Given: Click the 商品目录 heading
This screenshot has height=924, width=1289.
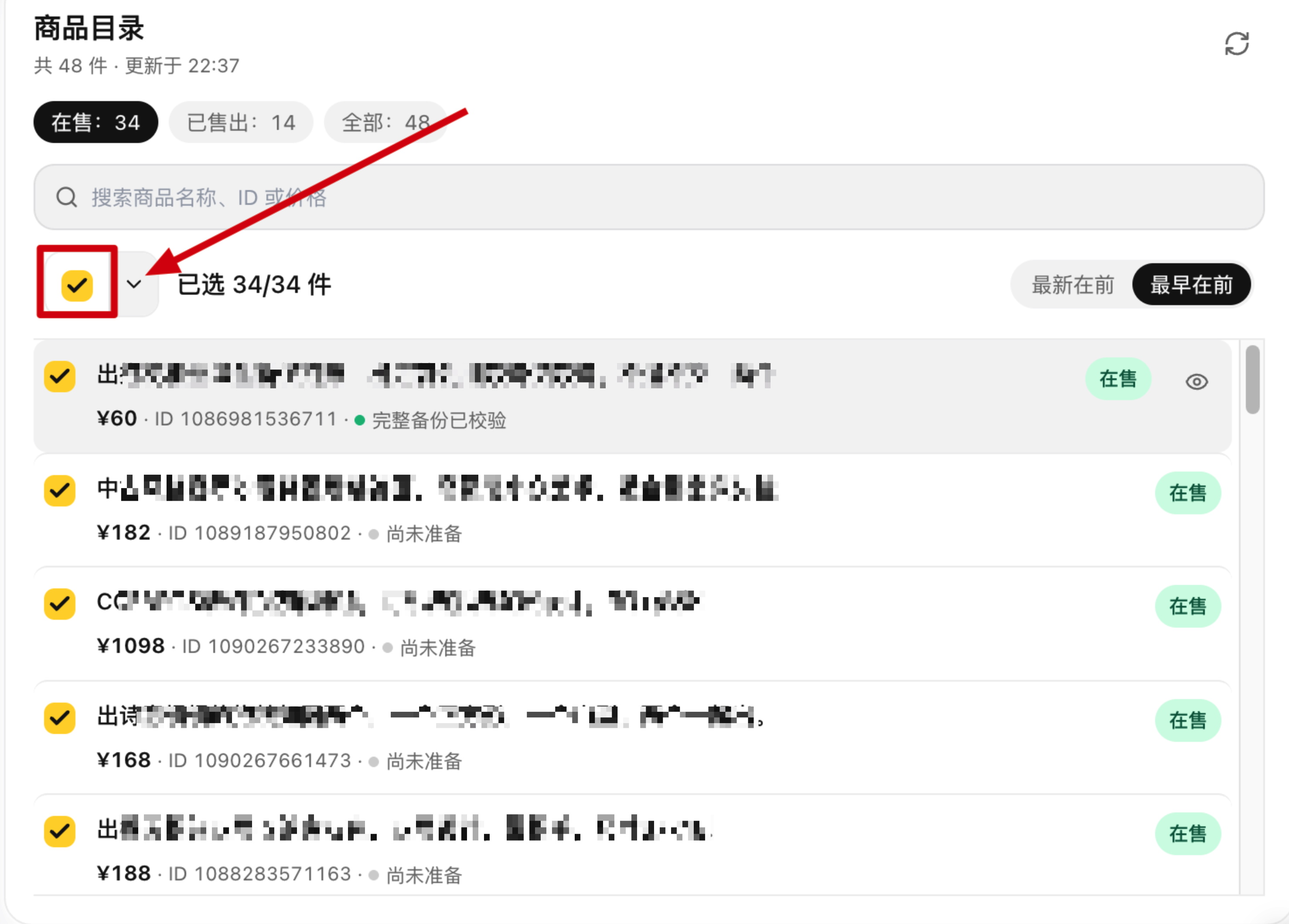Looking at the screenshot, I should [x=89, y=28].
